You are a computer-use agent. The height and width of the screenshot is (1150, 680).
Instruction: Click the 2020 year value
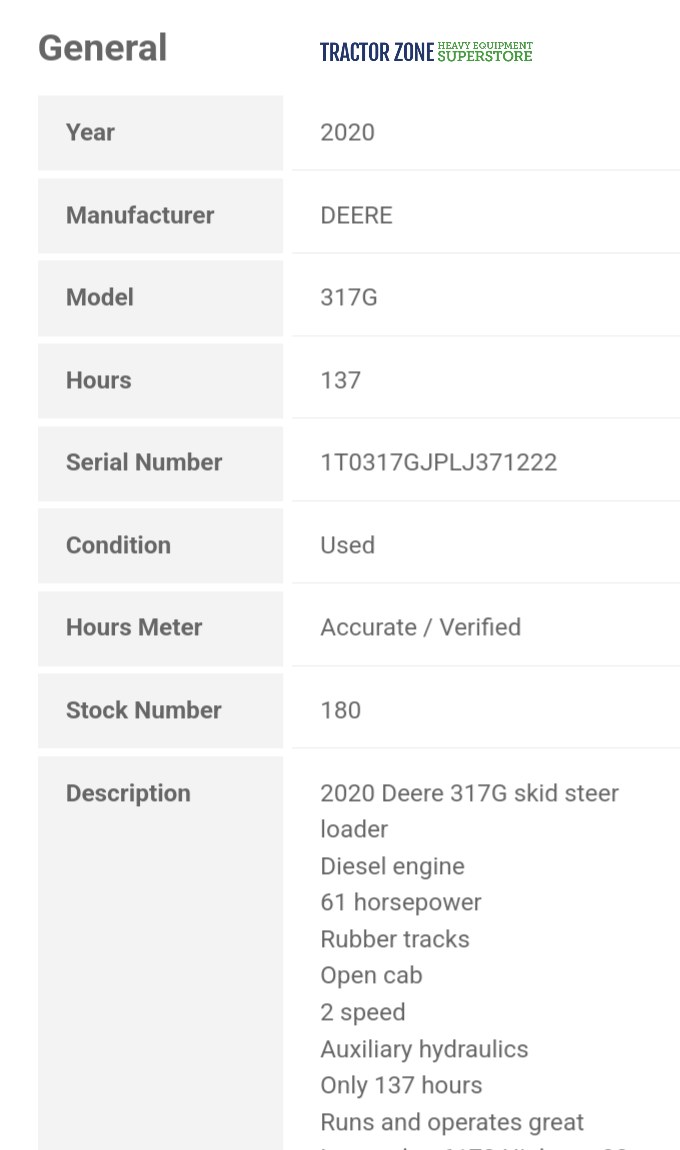coord(347,132)
